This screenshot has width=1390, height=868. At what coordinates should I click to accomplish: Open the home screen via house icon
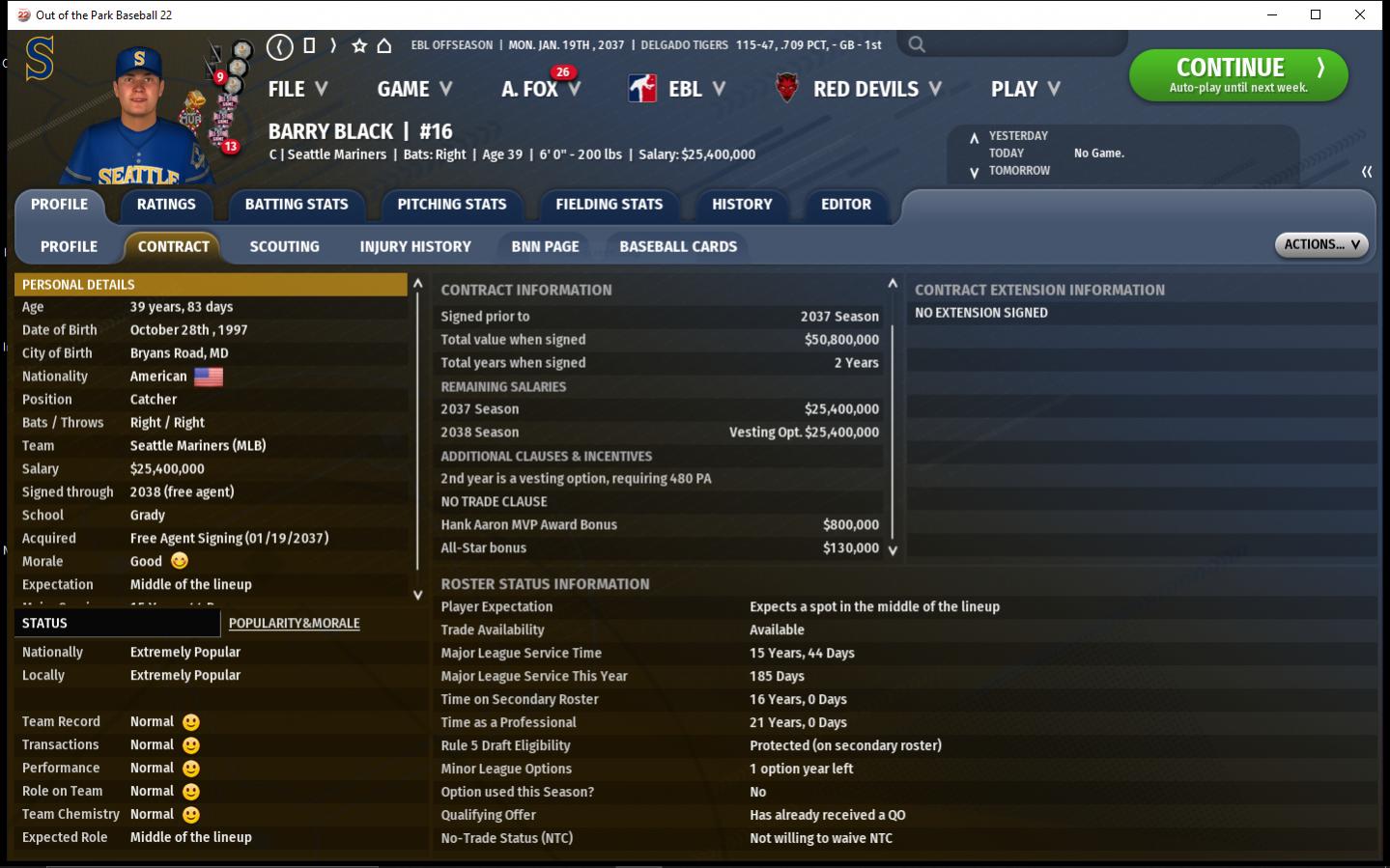tap(383, 45)
